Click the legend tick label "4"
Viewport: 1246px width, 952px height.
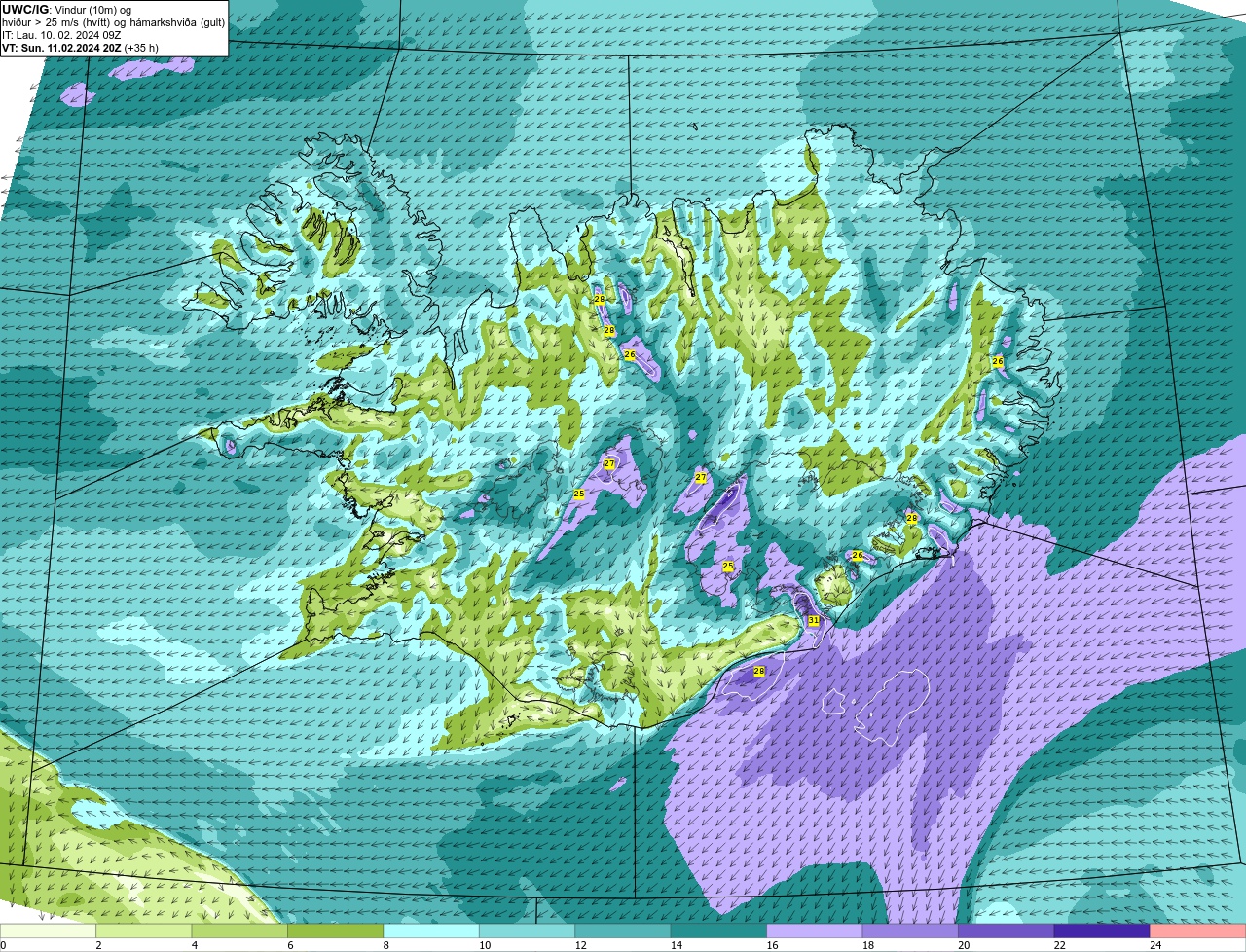click(194, 945)
